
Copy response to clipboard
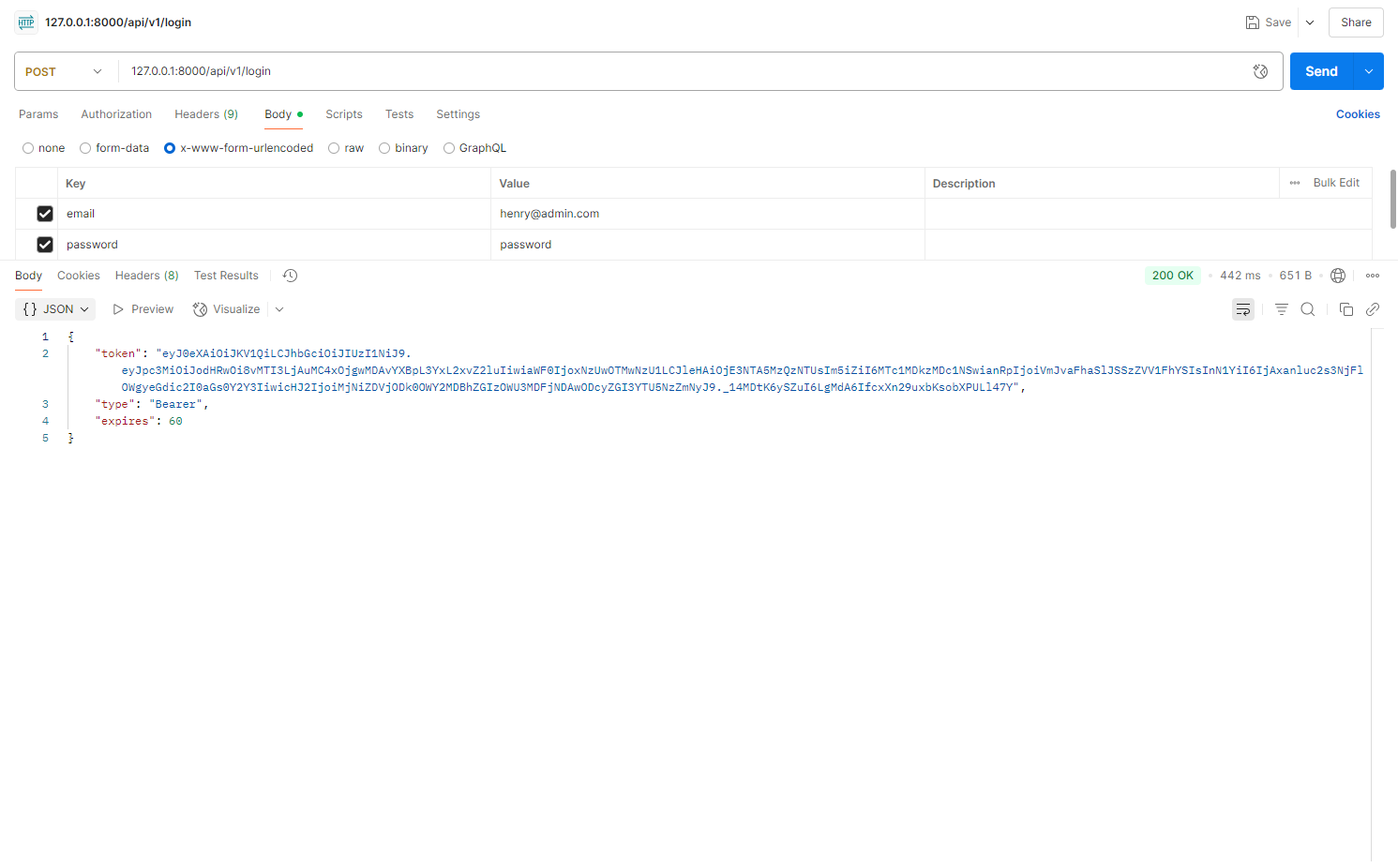[1346, 309]
